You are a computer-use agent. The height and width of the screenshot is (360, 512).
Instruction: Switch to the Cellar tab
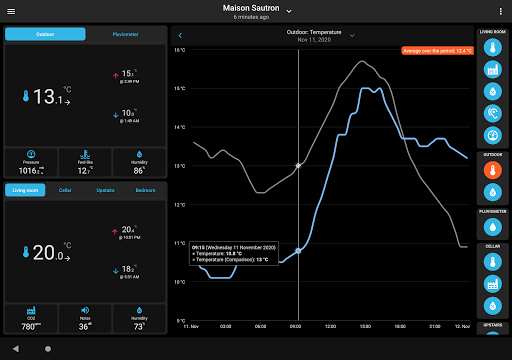tap(65, 190)
